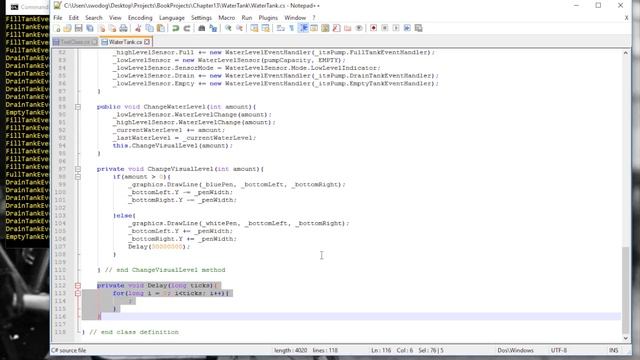640x360 pixels.
Task: Collapse the for loop fold marker in Delay
Action: (x=78, y=293)
